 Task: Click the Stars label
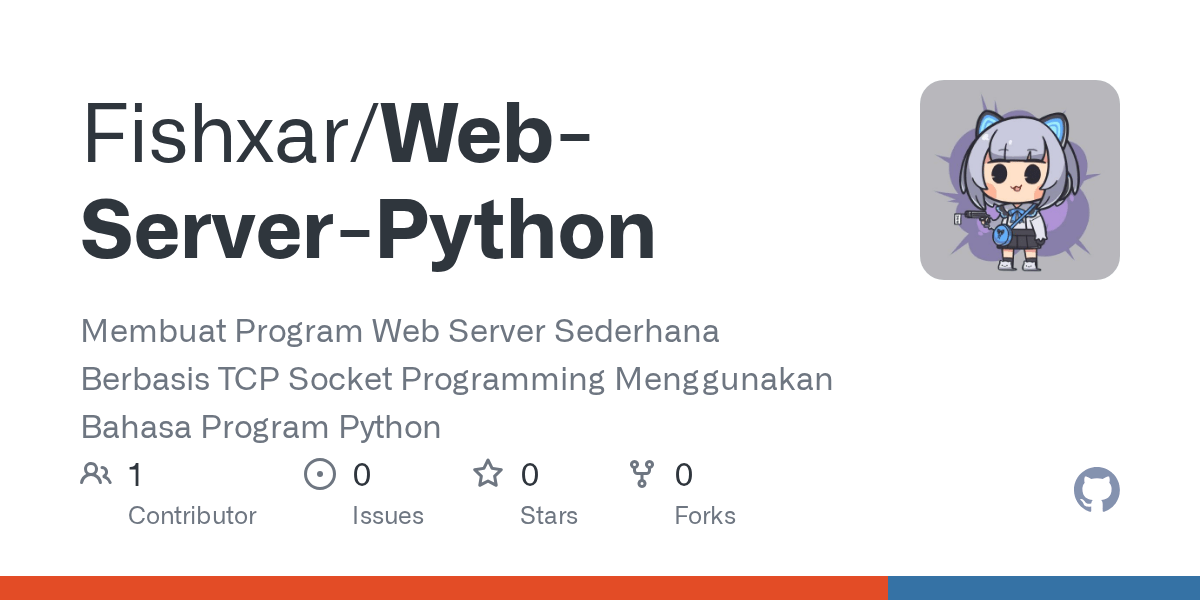(549, 516)
